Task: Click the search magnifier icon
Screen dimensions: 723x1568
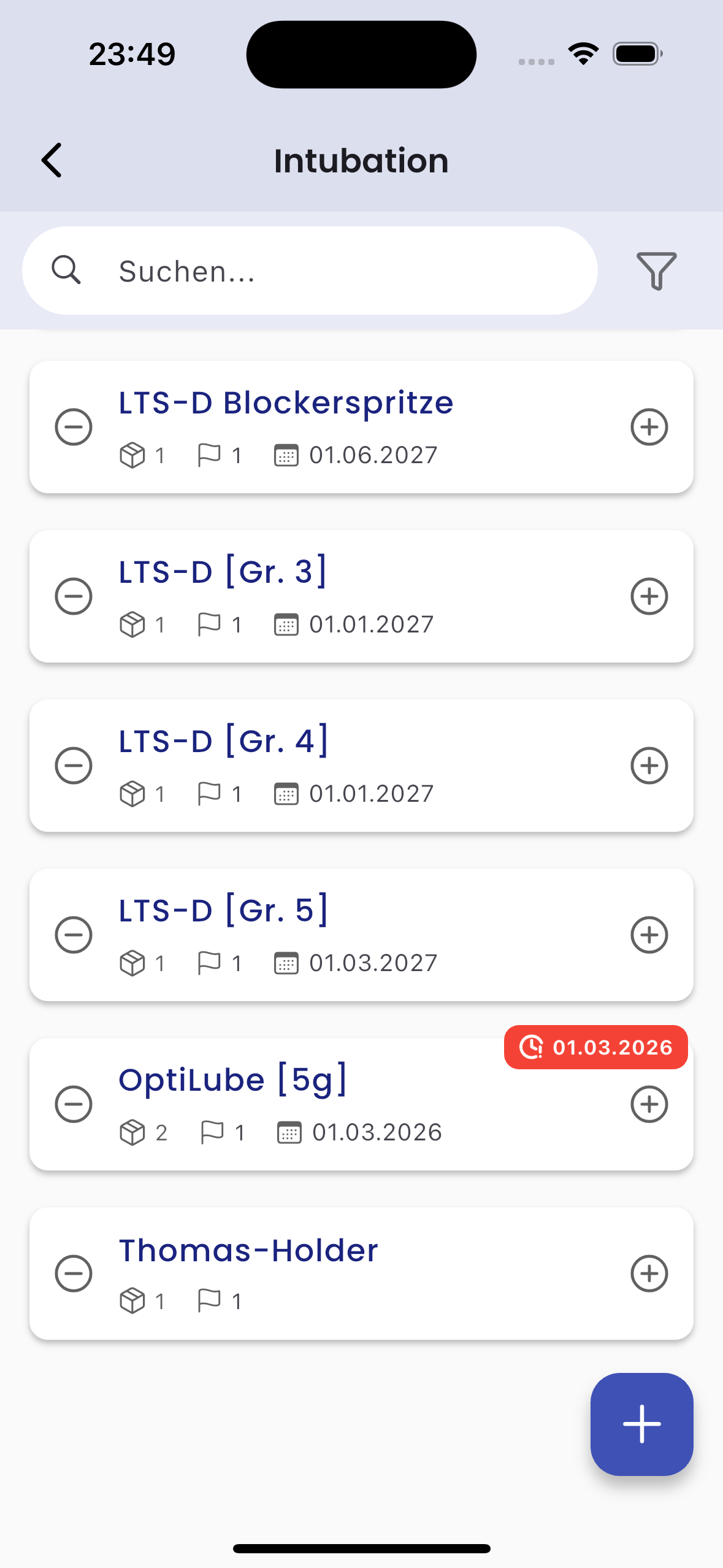Action: click(66, 271)
